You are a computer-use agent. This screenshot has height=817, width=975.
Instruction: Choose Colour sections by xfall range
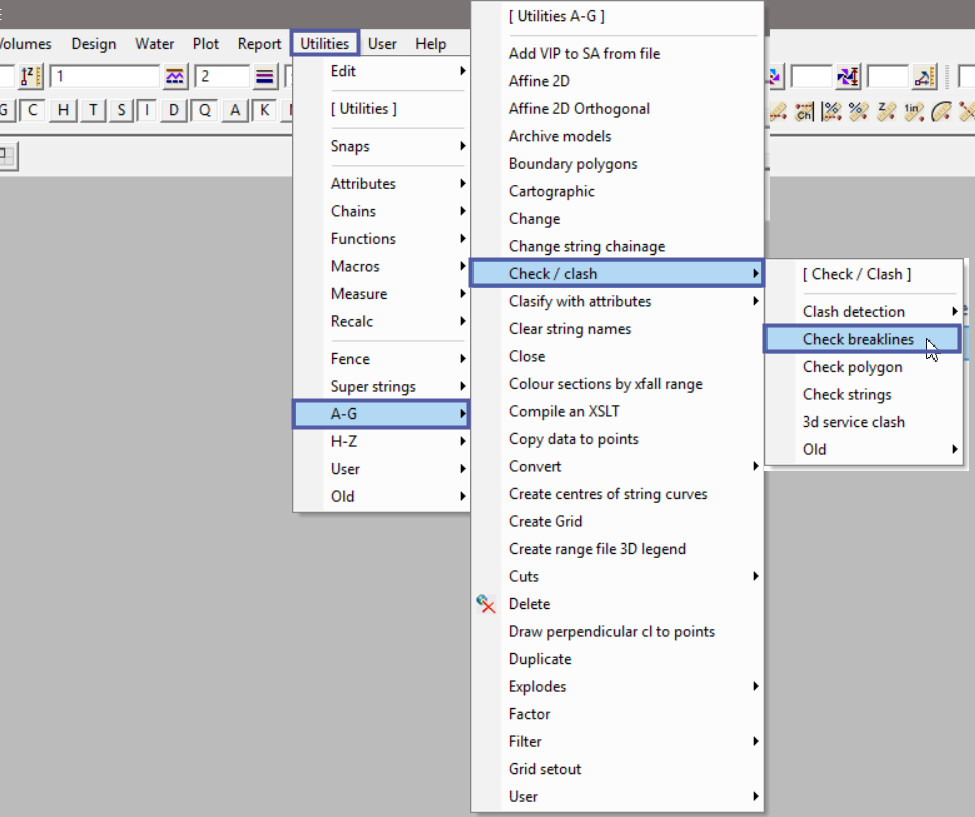pos(617,384)
